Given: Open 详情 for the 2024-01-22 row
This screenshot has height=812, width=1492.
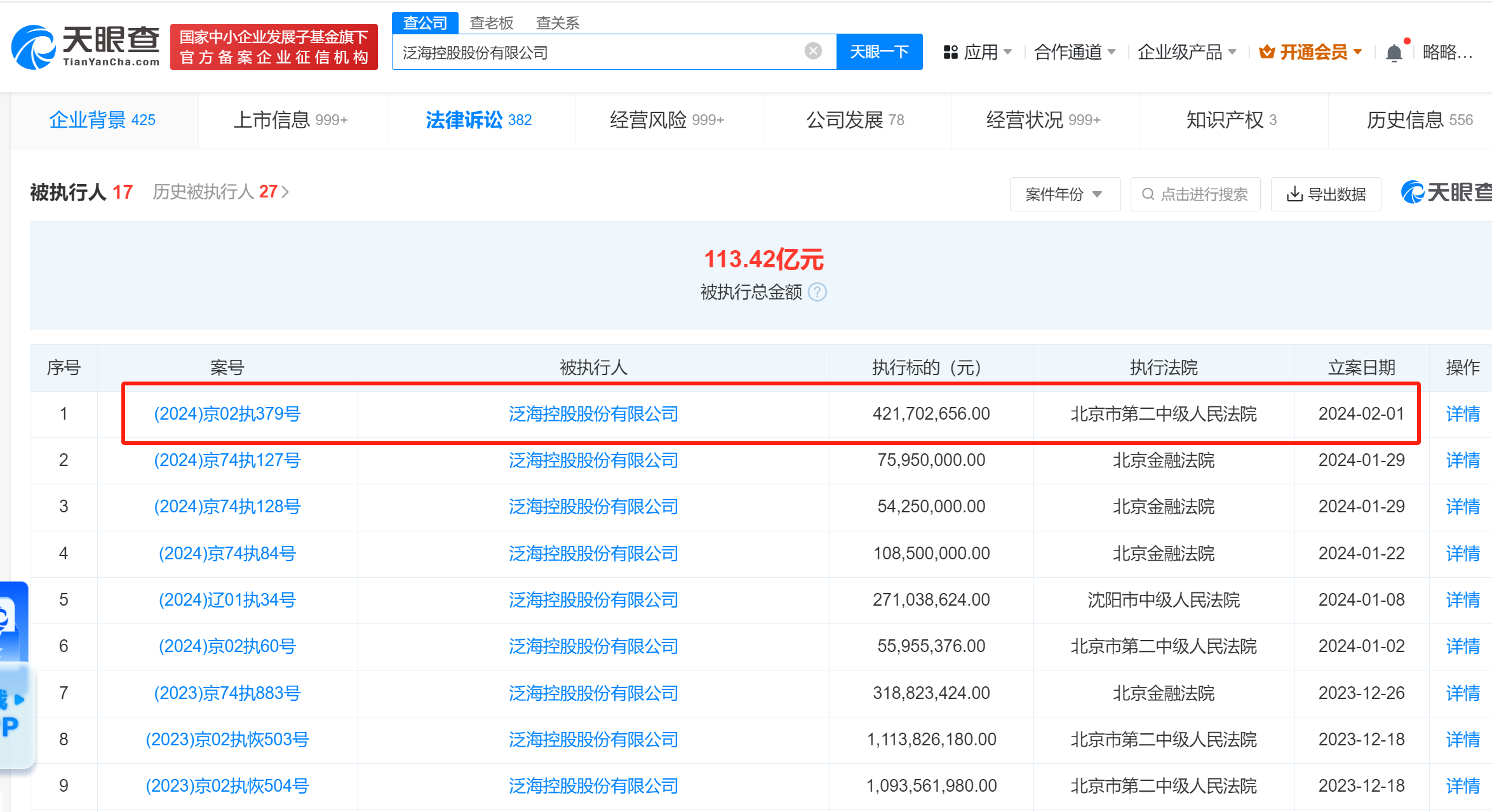Looking at the screenshot, I should (x=1463, y=554).
